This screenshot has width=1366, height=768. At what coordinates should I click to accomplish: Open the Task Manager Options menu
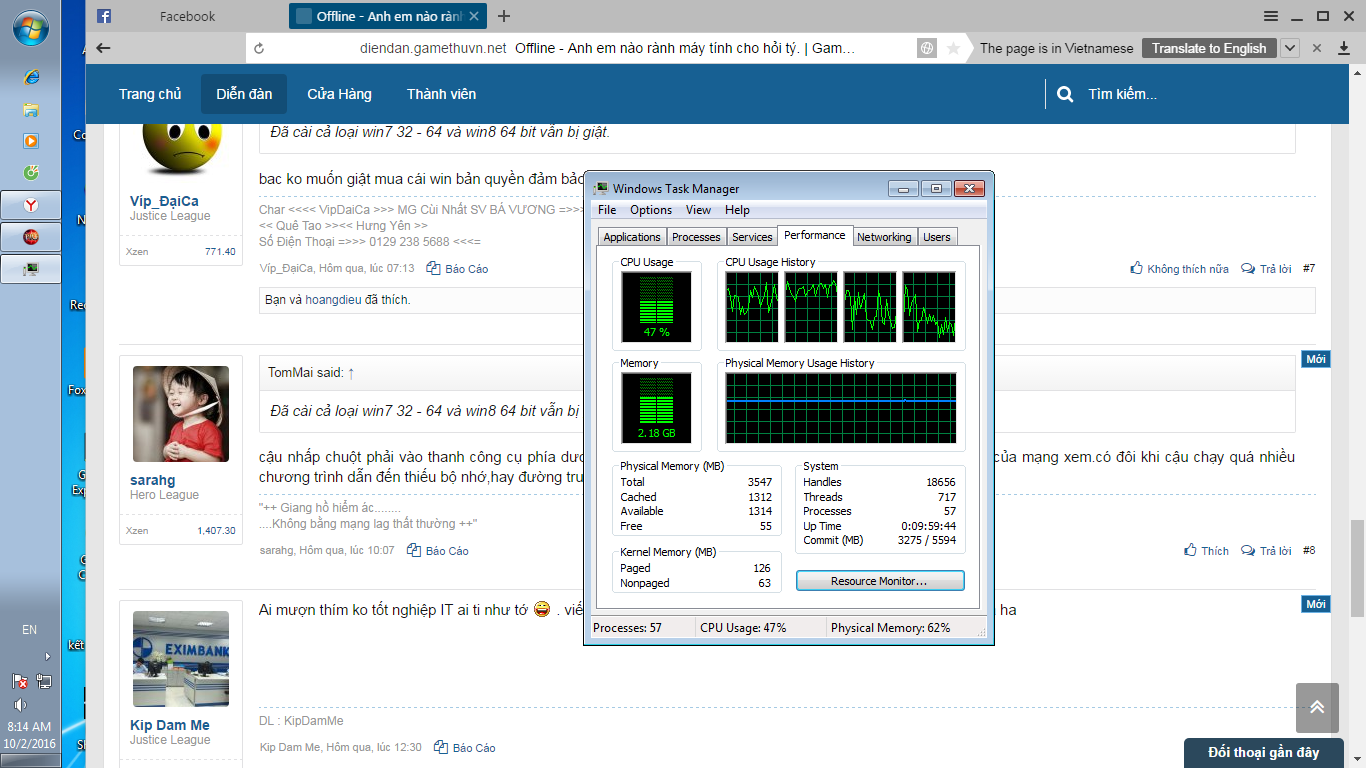(x=651, y=210)
